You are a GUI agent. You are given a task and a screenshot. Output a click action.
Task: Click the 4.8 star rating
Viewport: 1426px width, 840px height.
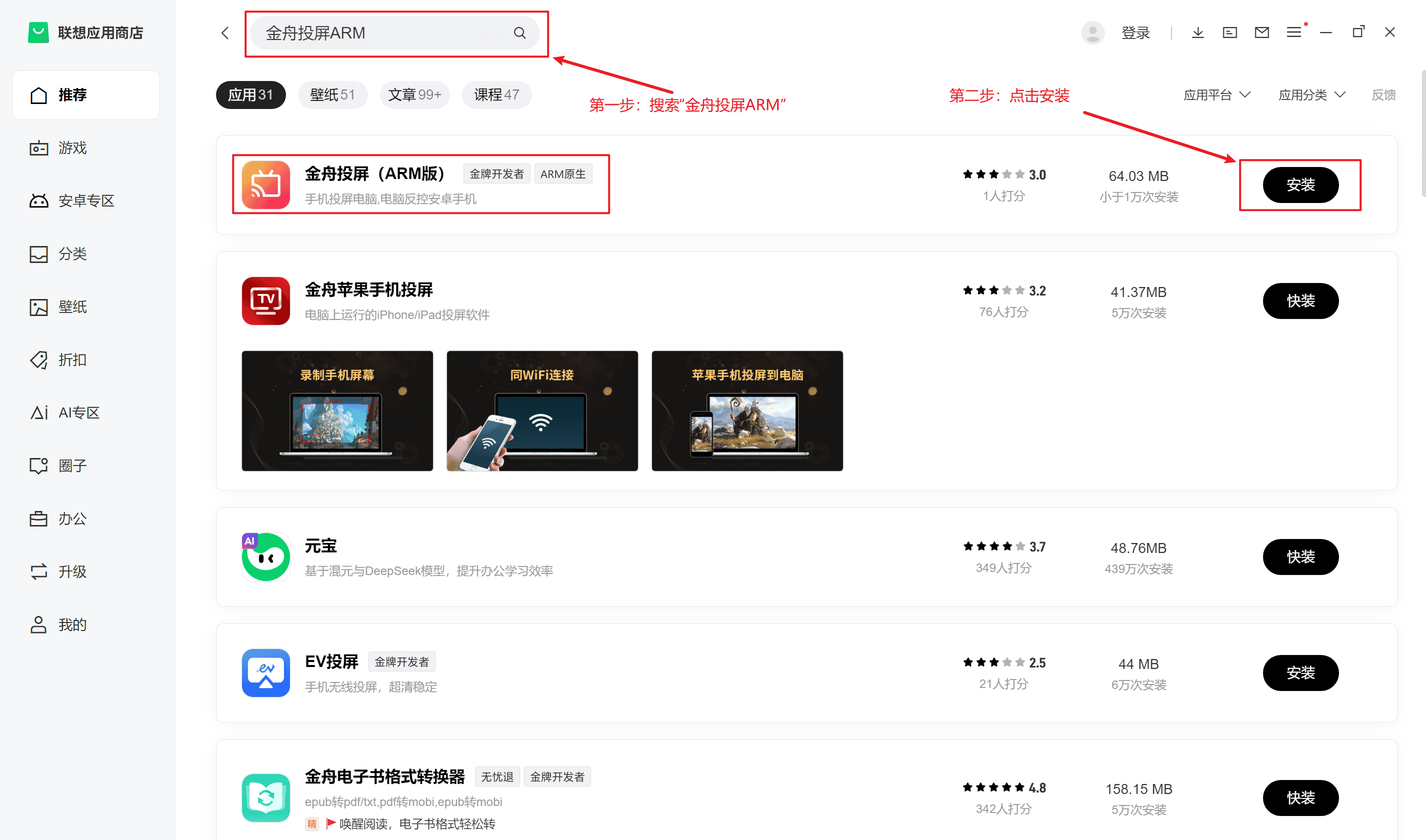click(x=1003, y=787)
